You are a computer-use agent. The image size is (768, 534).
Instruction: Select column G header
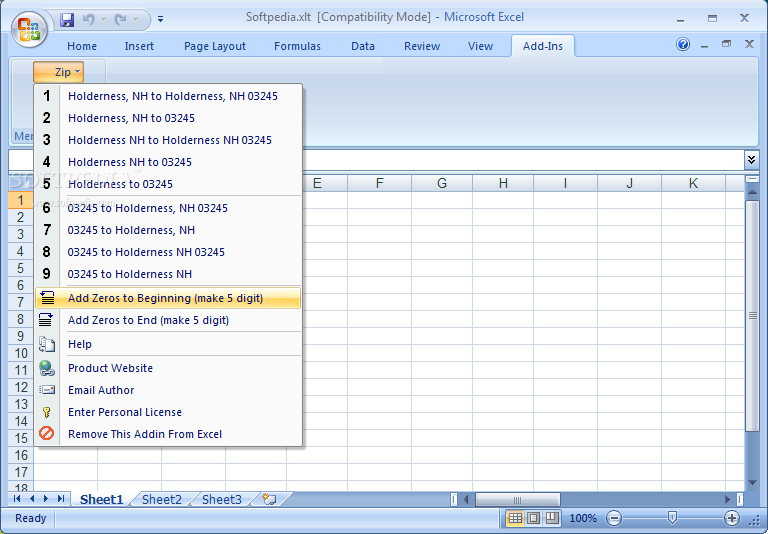pyautogui.click(x=442, y=183)
